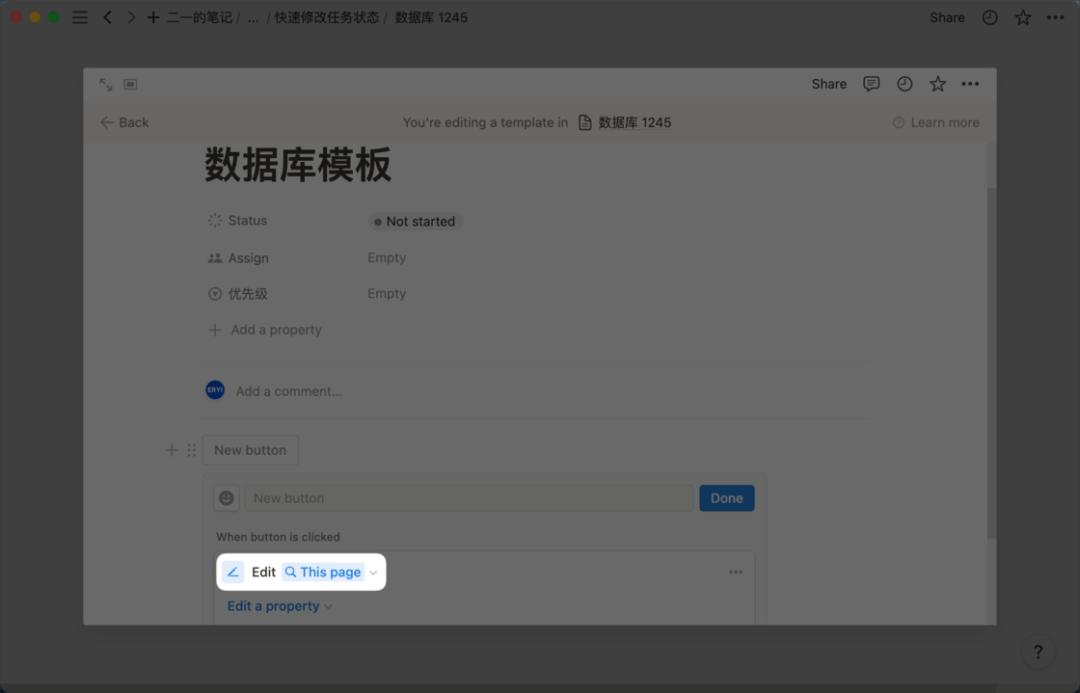Open breadcrumb '快速修改任务状态'
This screenshot has width=1080, height=693.
click(x=326, y=17)
